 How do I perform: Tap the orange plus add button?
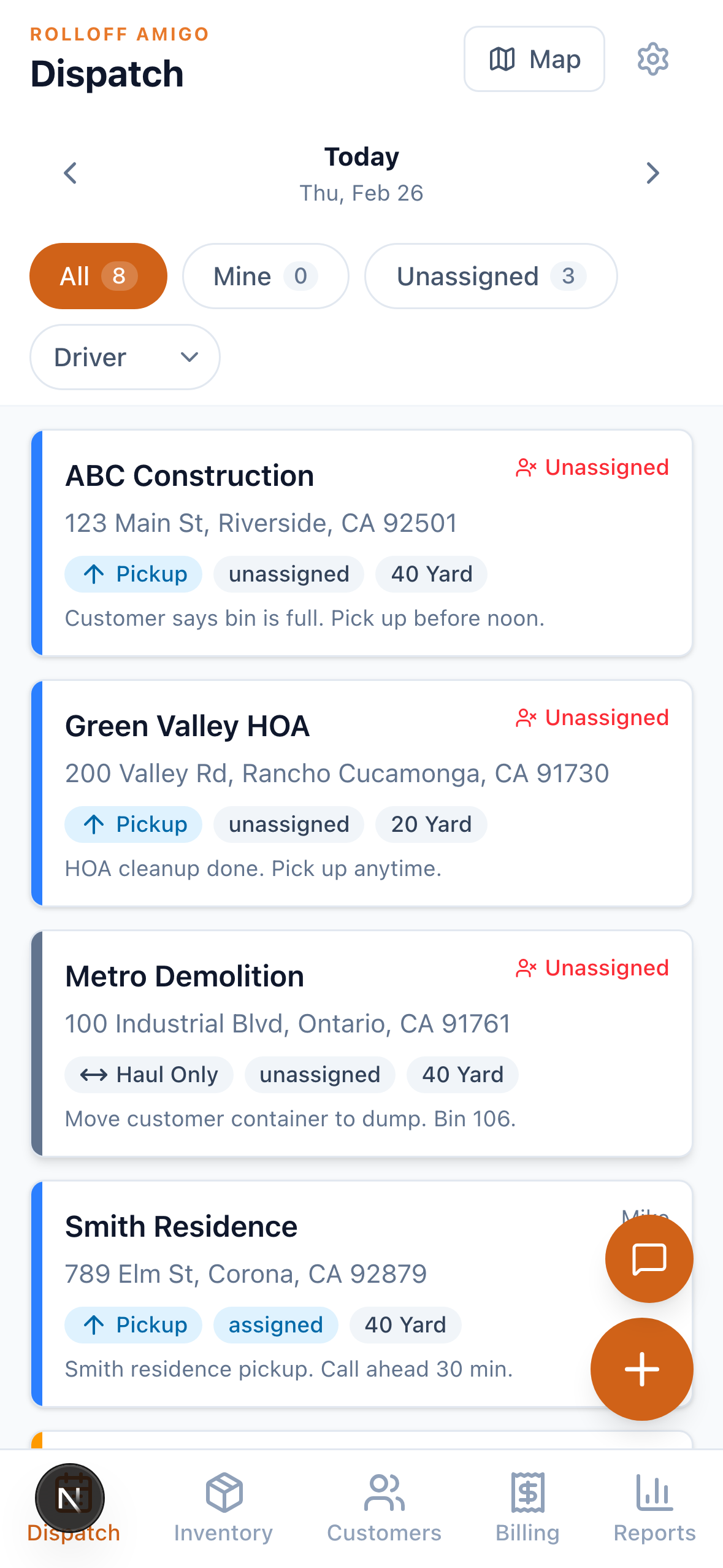click(x=641, y=1369)
